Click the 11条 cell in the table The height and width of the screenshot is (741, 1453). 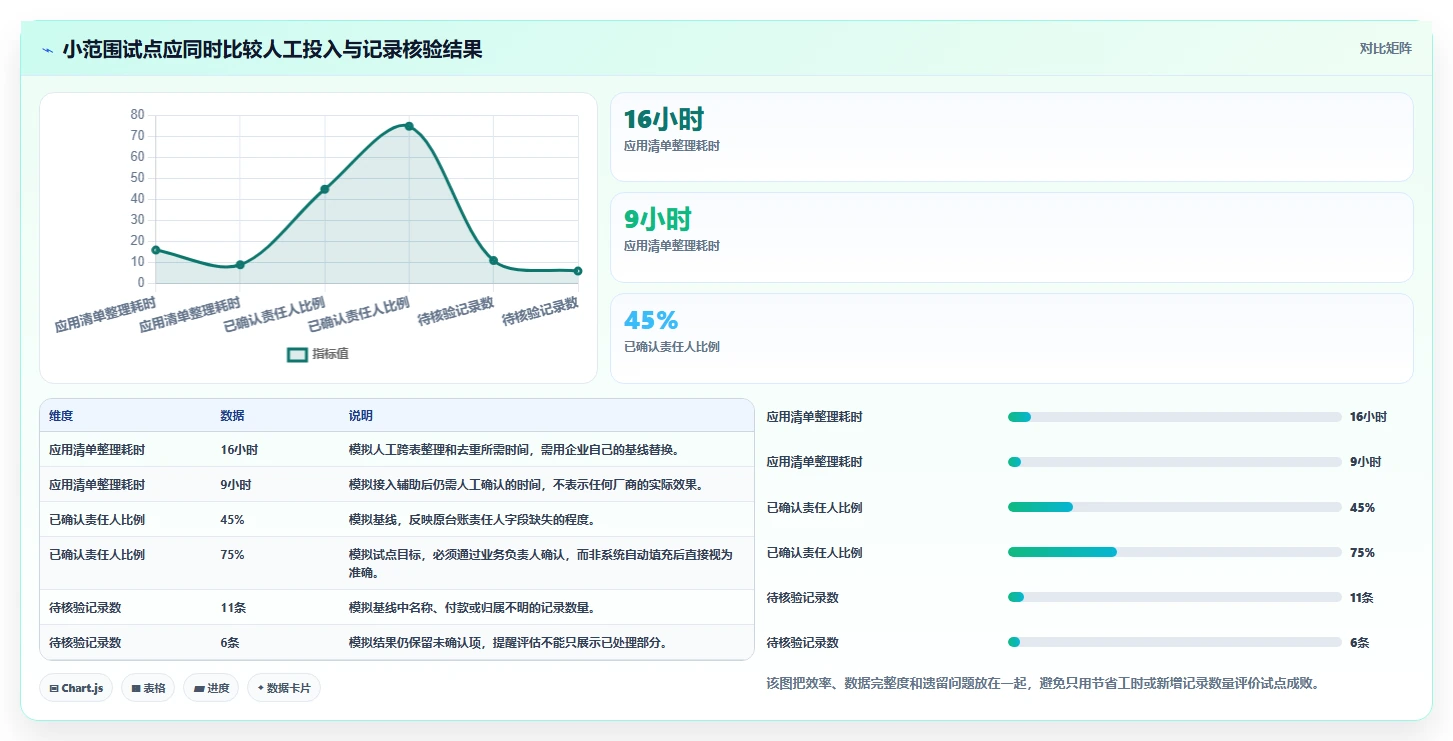coord(233,608)
